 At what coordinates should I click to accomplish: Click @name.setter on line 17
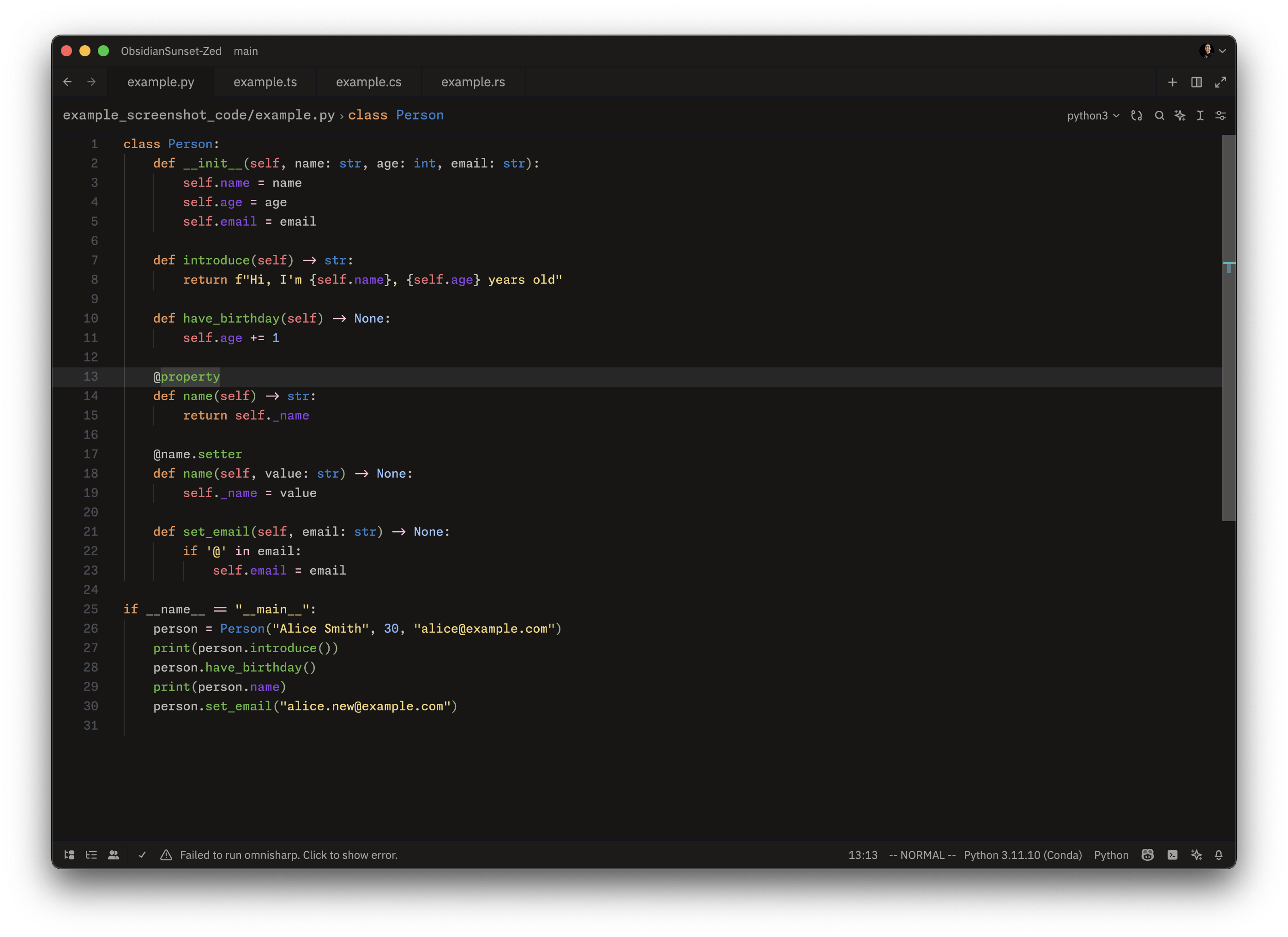pos(198,454)
